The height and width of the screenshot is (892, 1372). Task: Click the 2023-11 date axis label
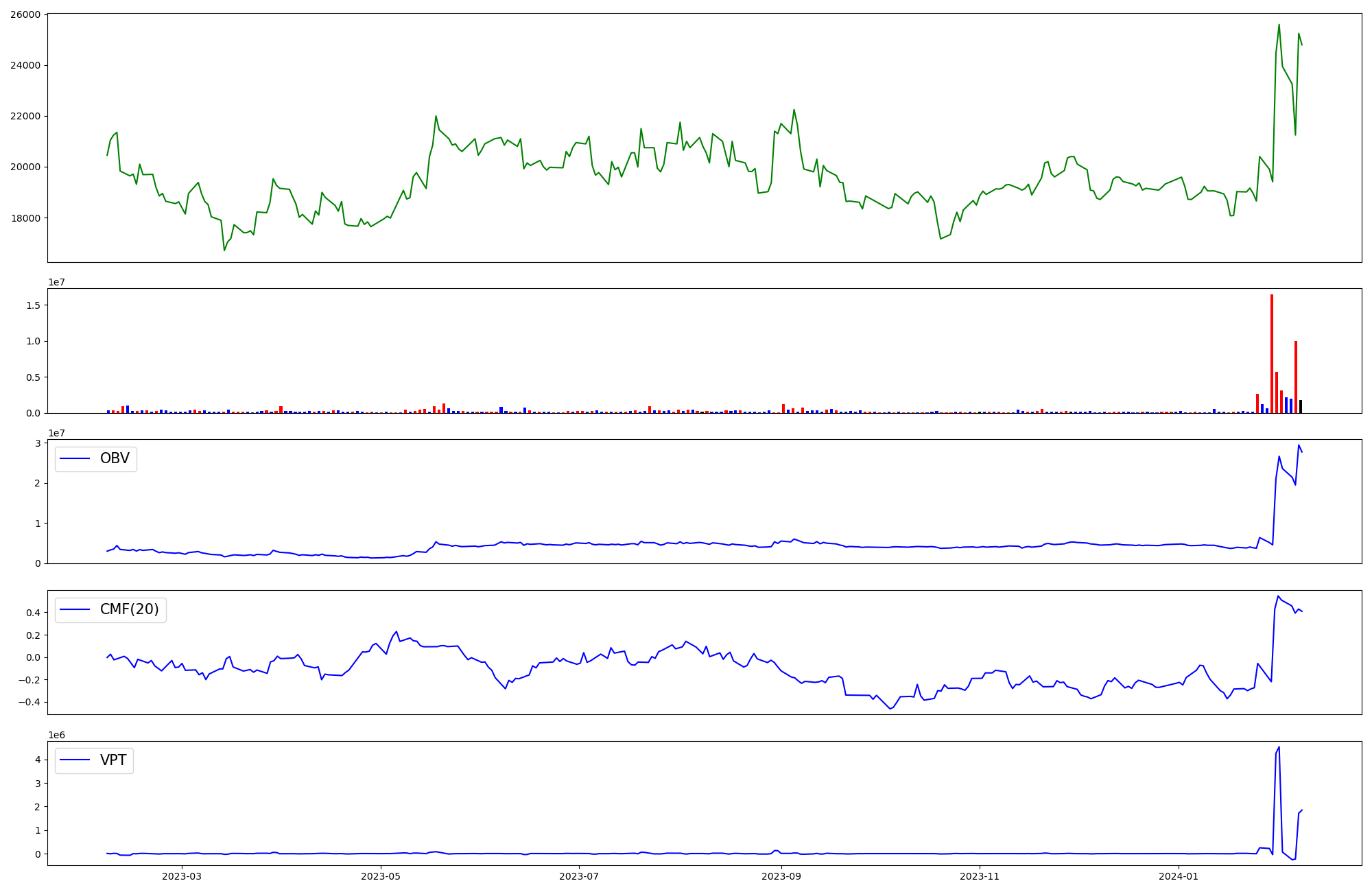pyautogui.click(x=980, y=876)
